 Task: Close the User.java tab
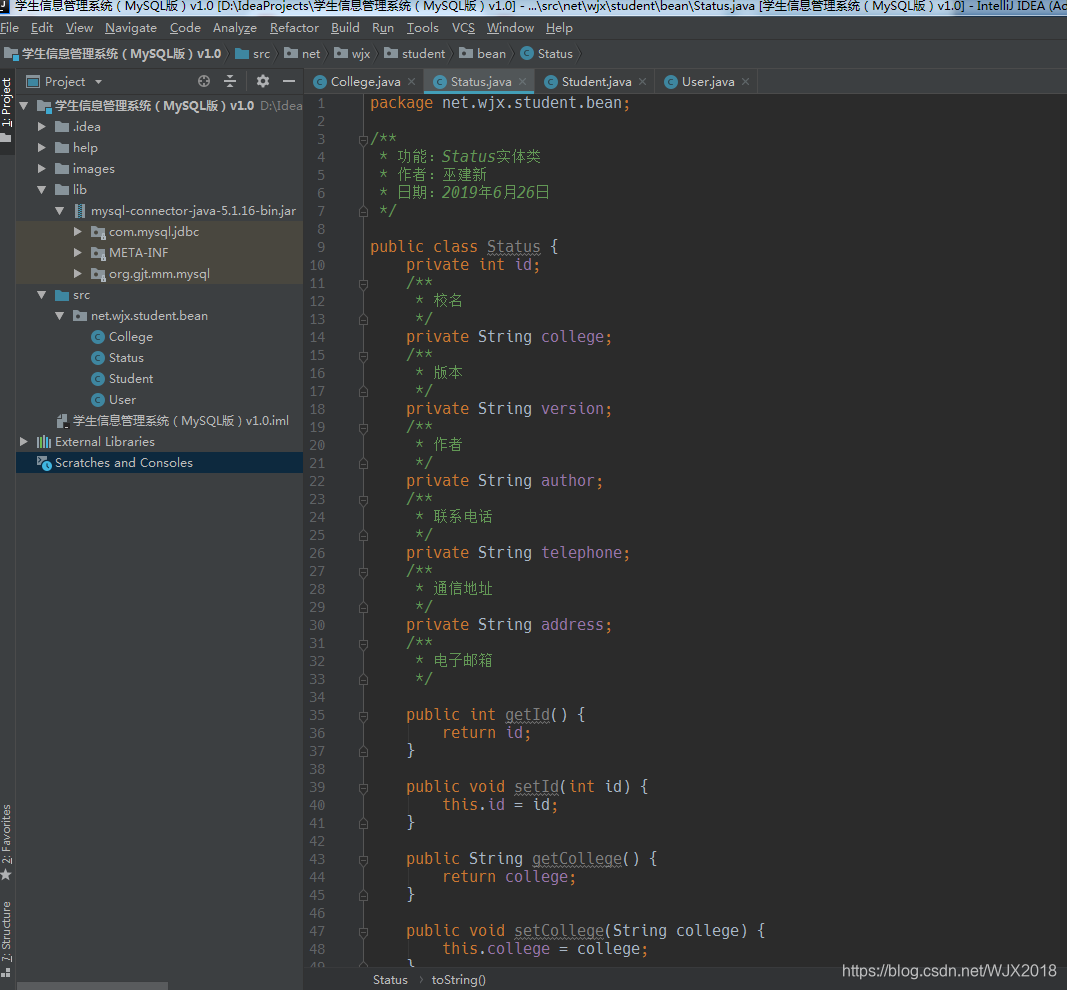click(746, 82)
